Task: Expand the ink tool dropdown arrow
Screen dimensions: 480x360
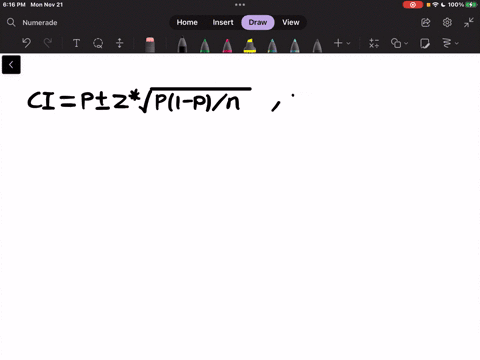Action: coord(457,43)
